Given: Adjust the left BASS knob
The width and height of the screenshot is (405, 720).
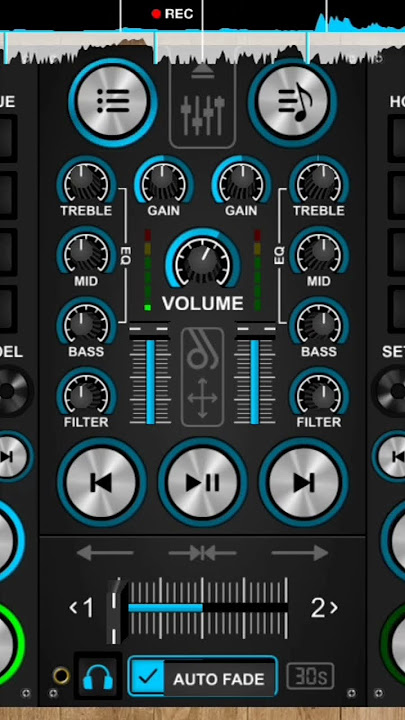Looking at the screenshot, I should [86, 322].
